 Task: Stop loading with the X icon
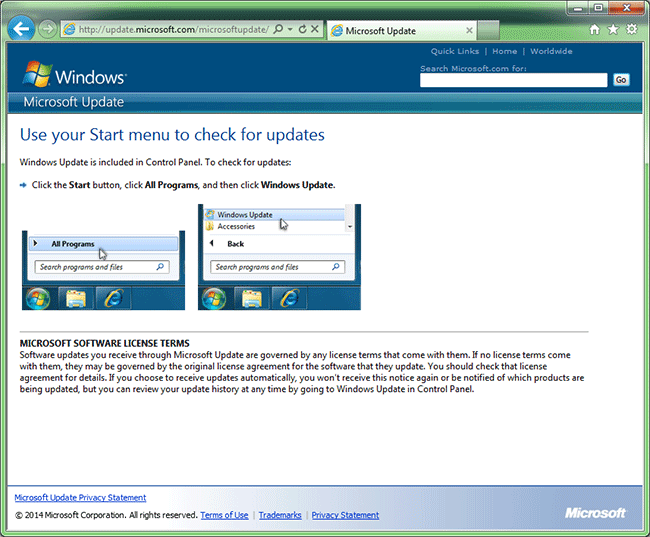[315, 30]
